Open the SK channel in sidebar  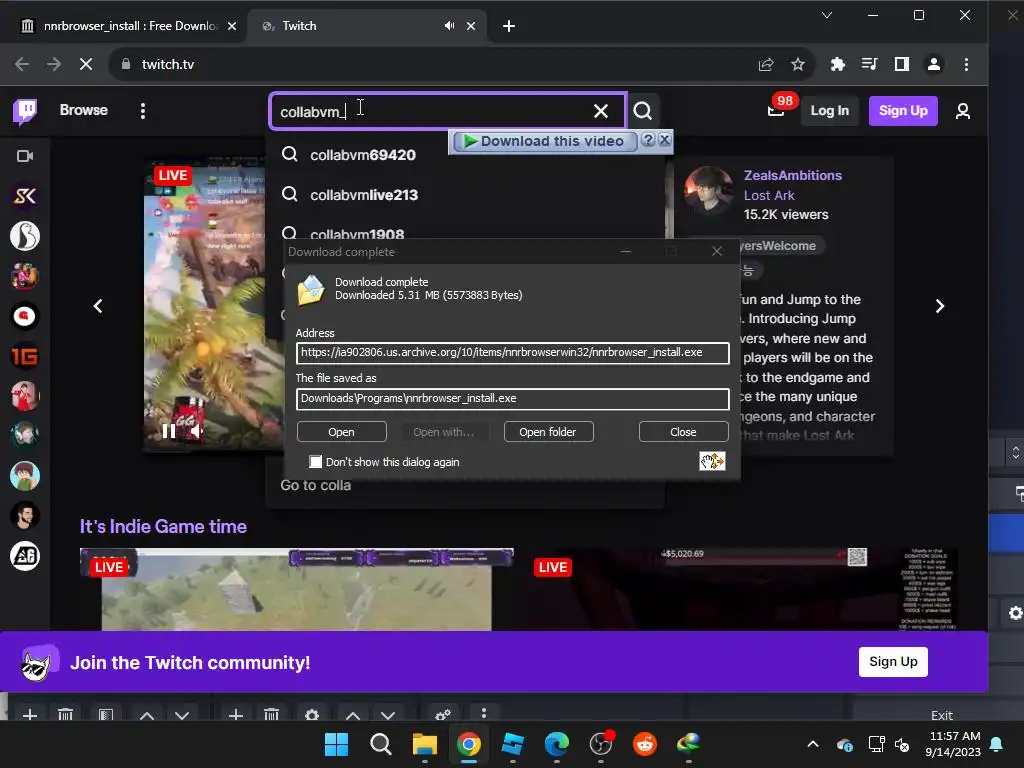[x=25, y=195]
